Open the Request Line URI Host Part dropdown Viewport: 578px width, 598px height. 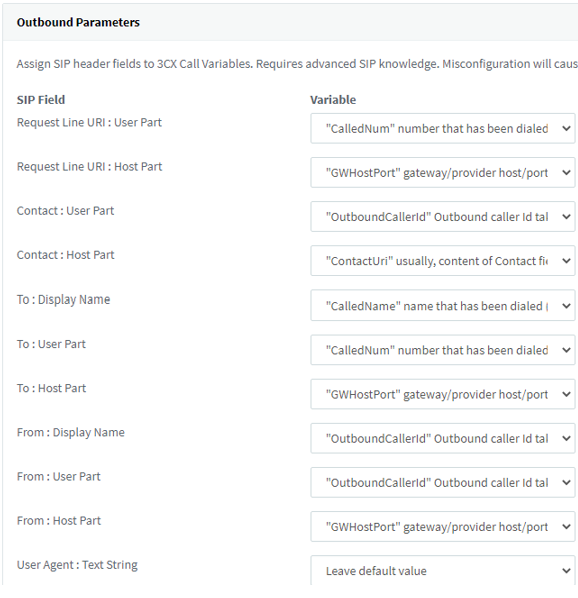443,172
